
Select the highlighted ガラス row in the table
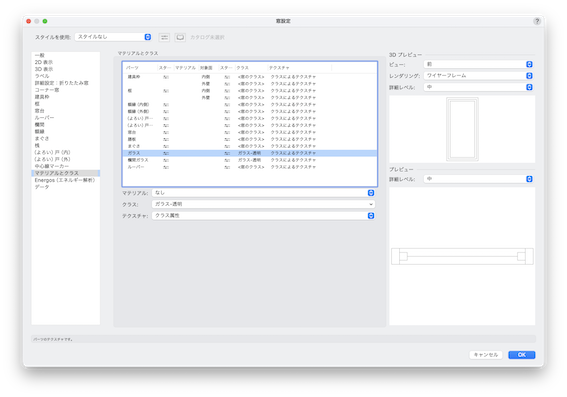point(250,153)
